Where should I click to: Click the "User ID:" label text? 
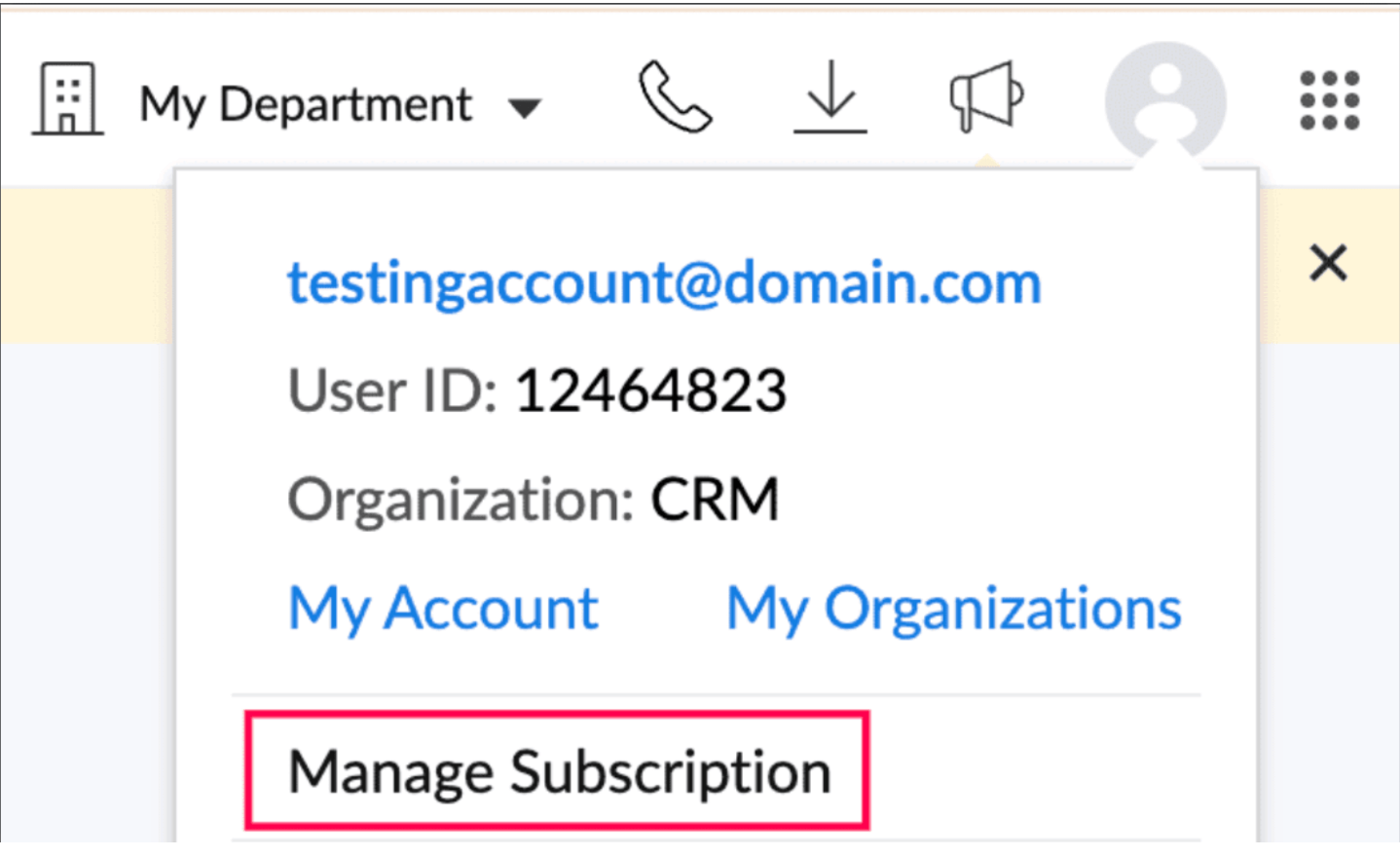[x=392, y=391]
